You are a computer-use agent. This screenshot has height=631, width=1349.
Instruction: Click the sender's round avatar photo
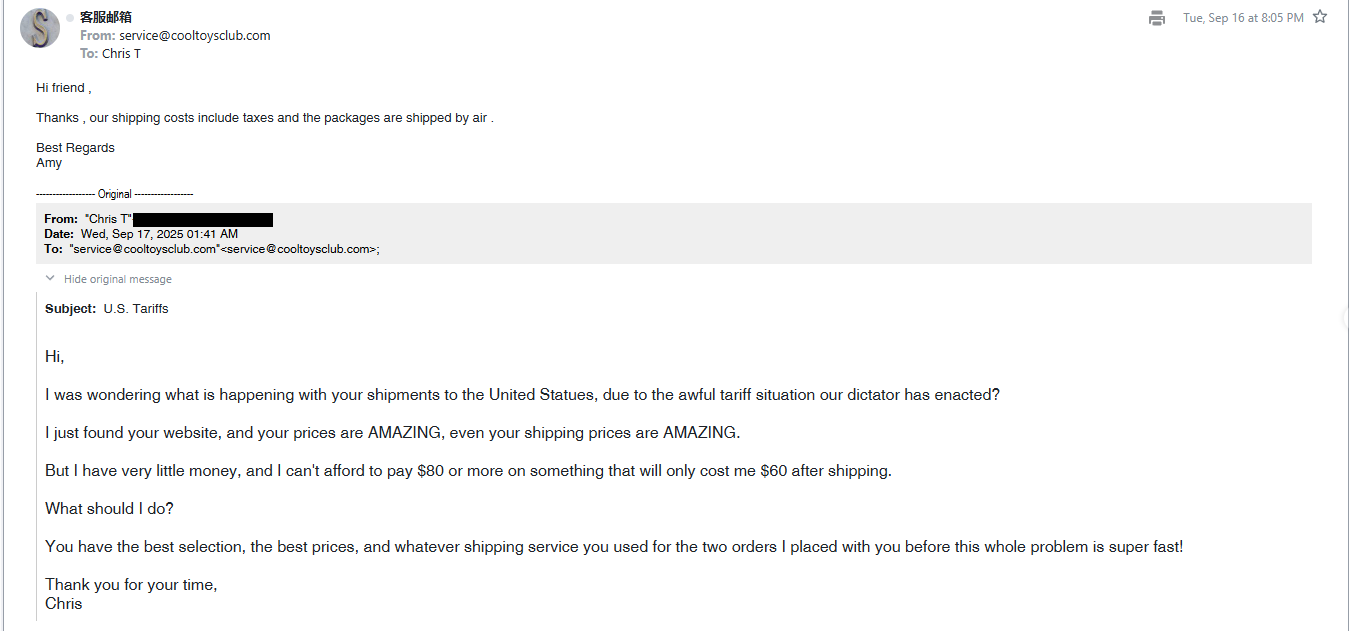pyautogui.click(x=40, y=28)
